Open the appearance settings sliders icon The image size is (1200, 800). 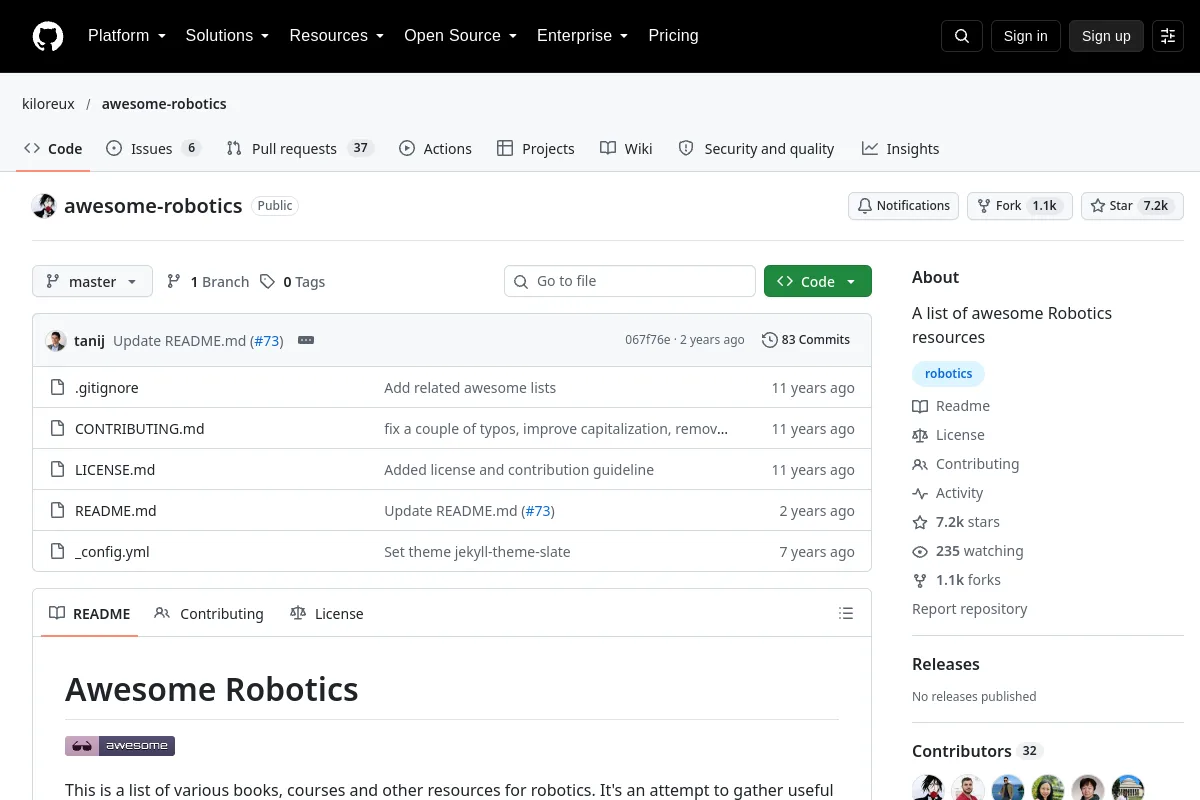pyautogui.click(x=1168, y=36)
